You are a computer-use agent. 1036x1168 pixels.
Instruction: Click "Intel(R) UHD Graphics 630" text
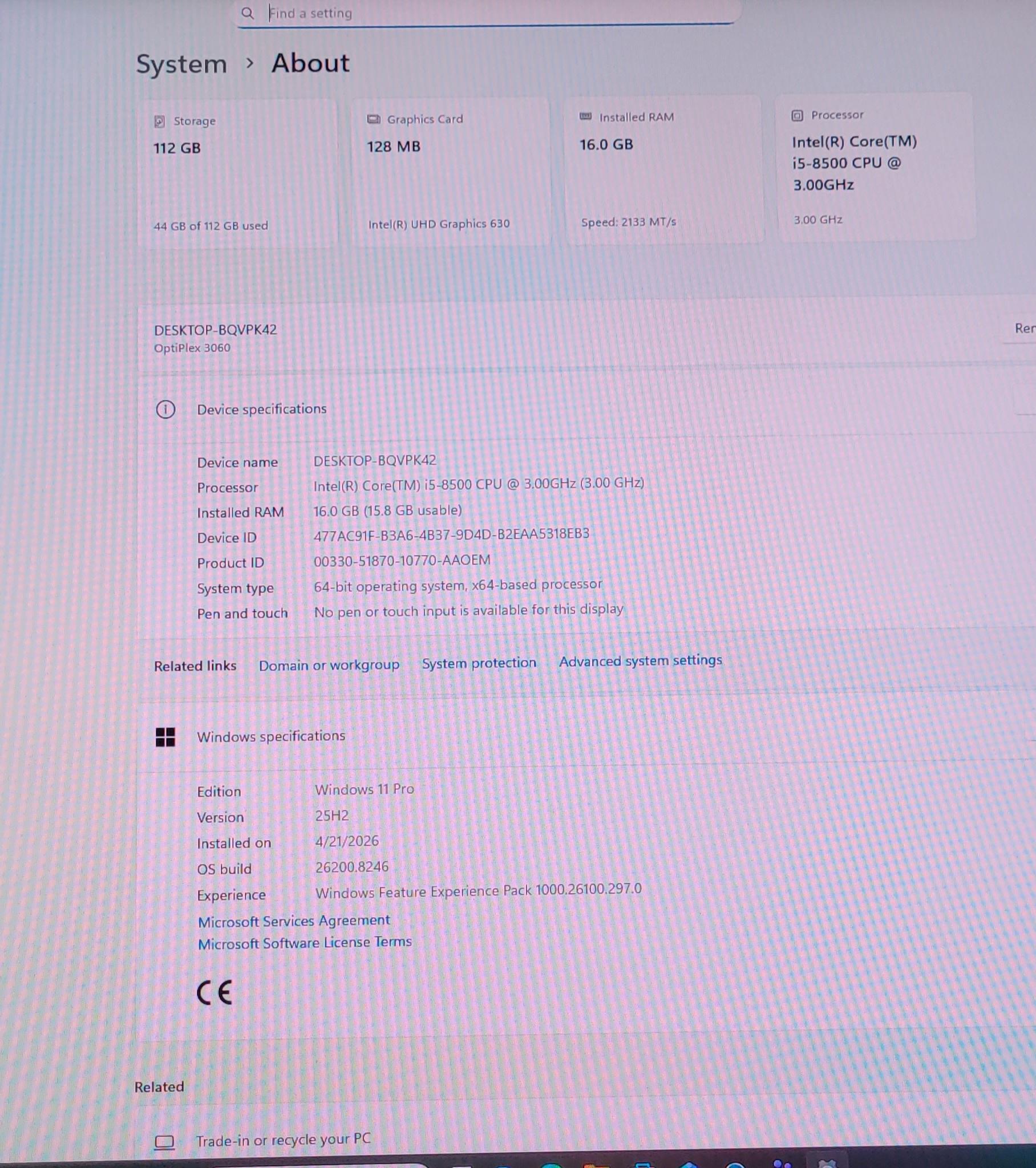pyautogui.click(x=439, y=224)
